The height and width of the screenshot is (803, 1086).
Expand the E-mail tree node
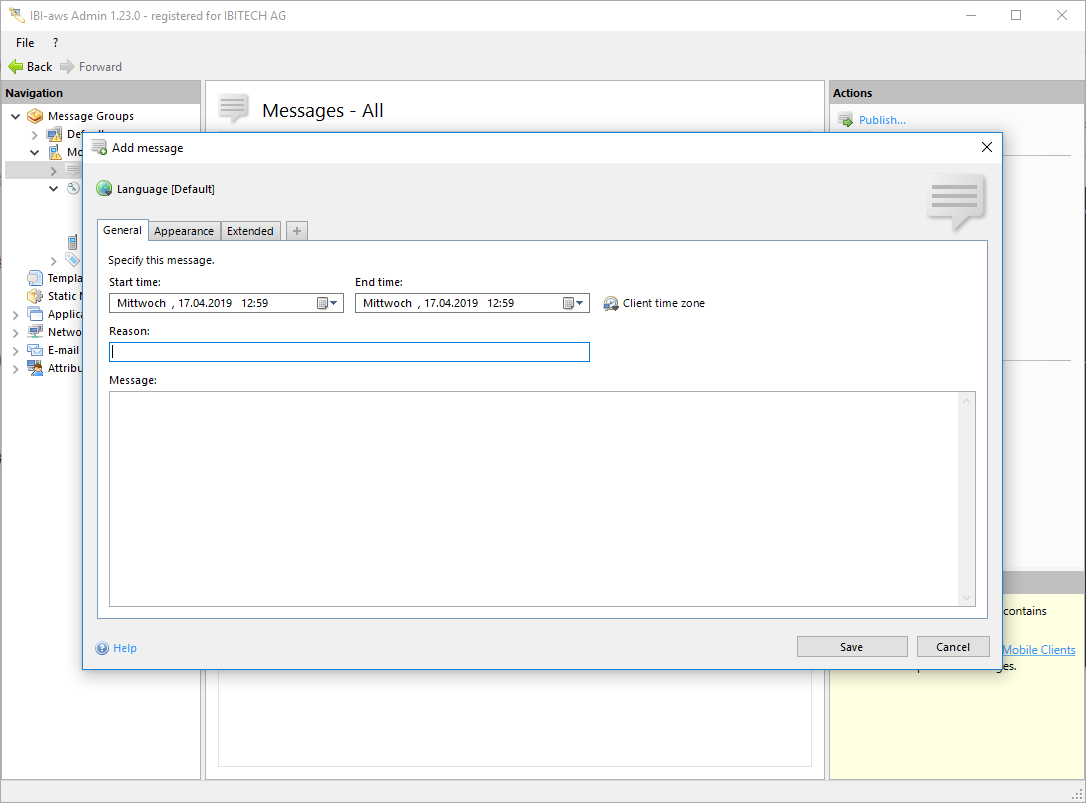pos(16,351)
